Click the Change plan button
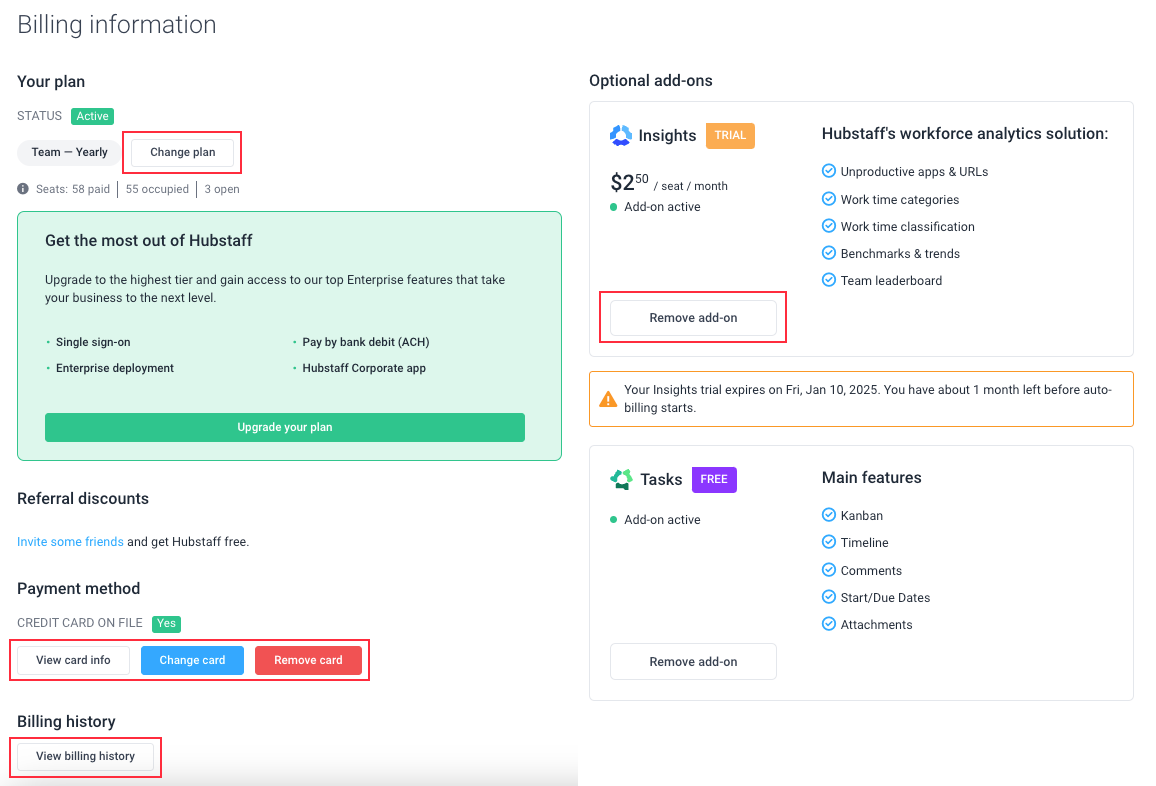 tap(183, 152)
